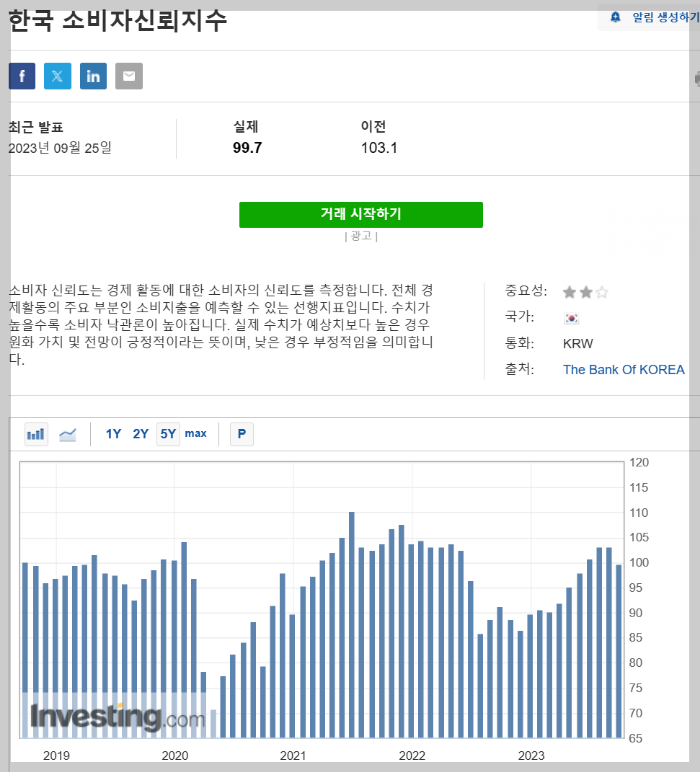The image size is (700, 772).
Task: Click the alert bell icon
Action: tap(615, 17)
